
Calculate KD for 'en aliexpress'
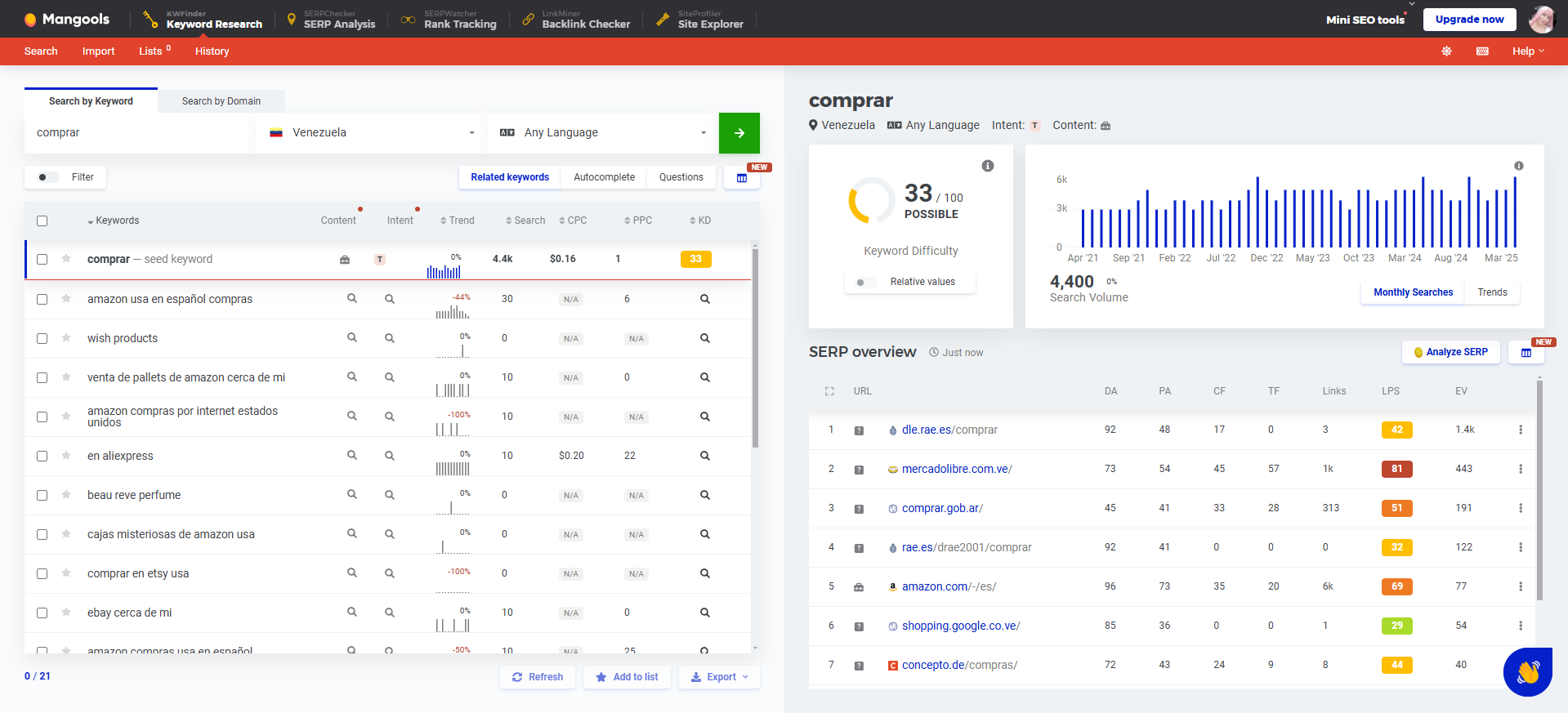tap(705, 456)
